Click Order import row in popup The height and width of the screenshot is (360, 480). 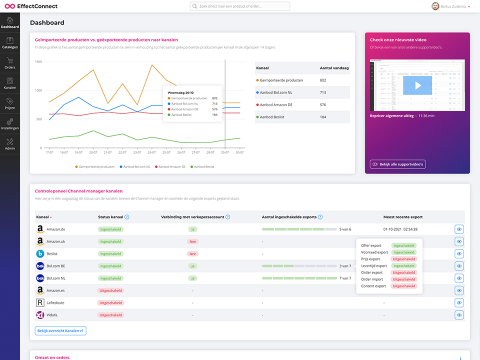[389, 279]
